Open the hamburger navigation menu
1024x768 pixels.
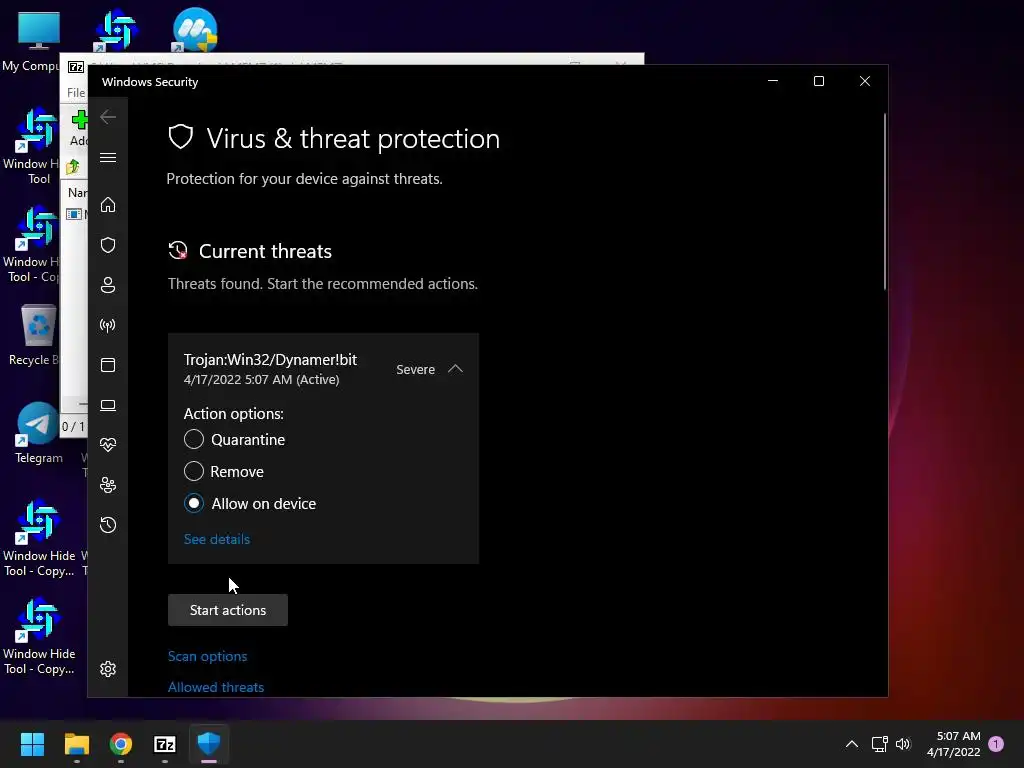pos(108,157)
